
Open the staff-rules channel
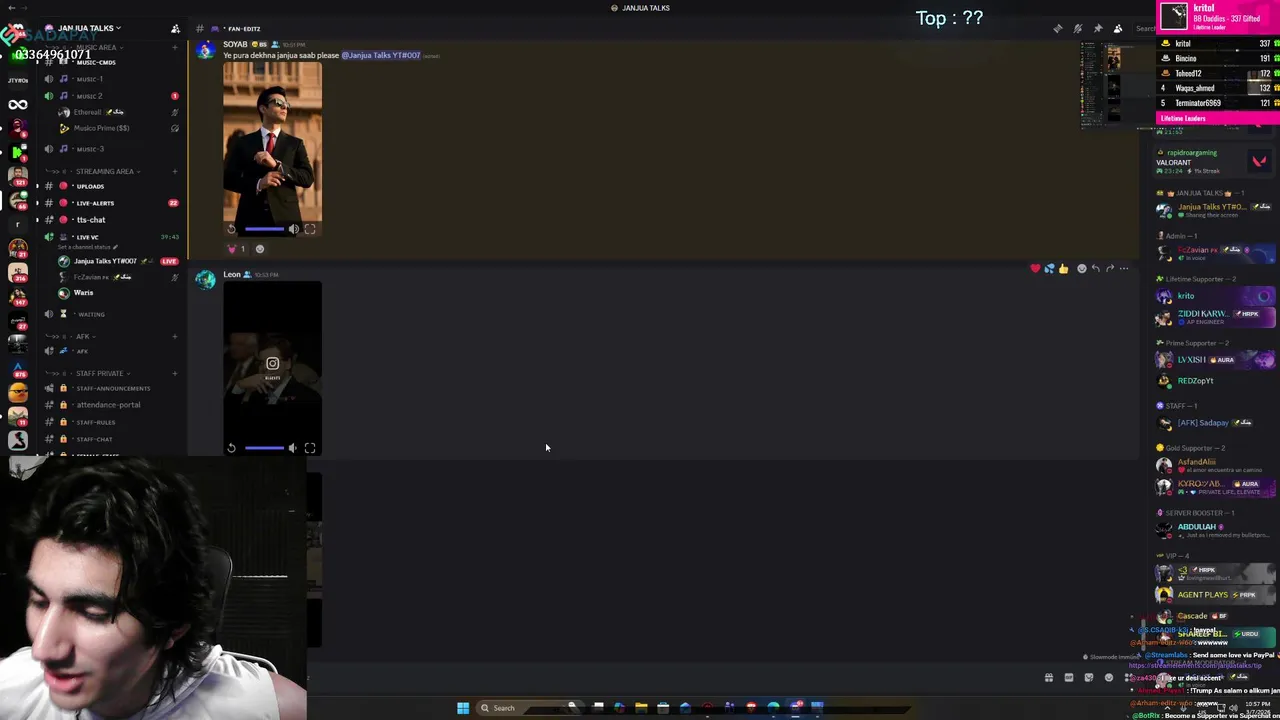(x=110, y=422)
